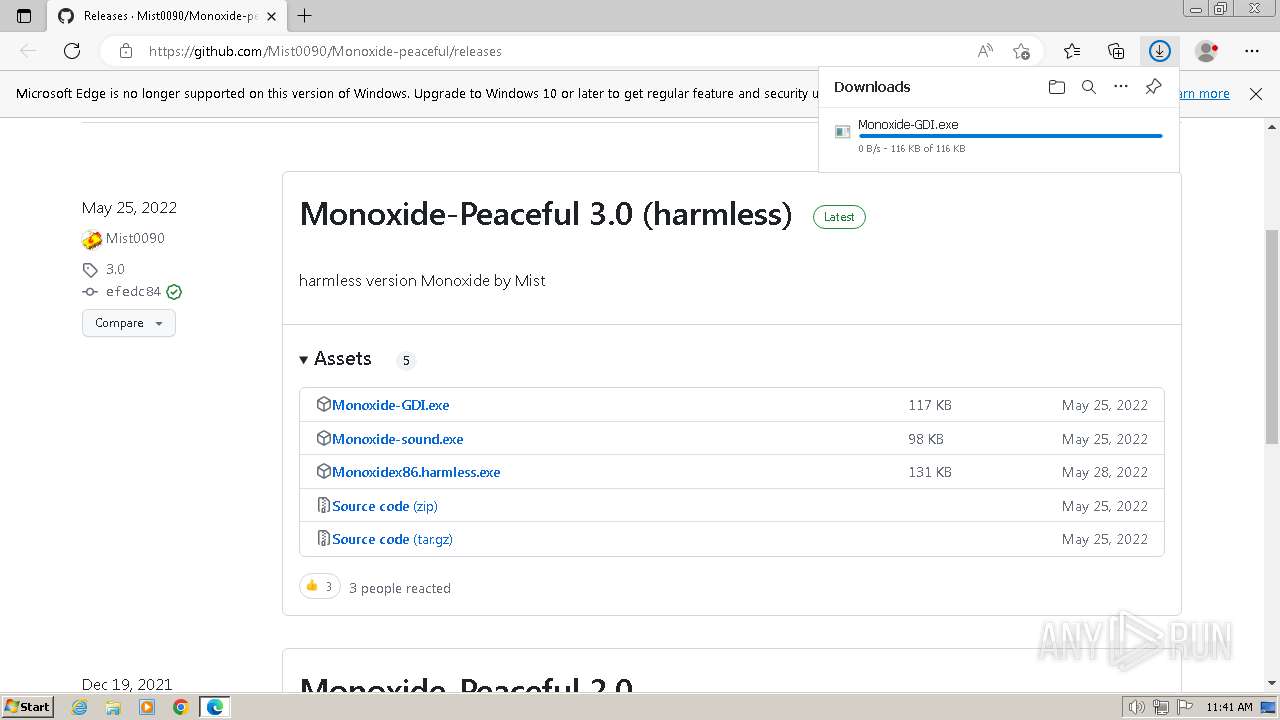The image size is (1280, 720).
Task: Click the download progress bar
Action: 1010,136
